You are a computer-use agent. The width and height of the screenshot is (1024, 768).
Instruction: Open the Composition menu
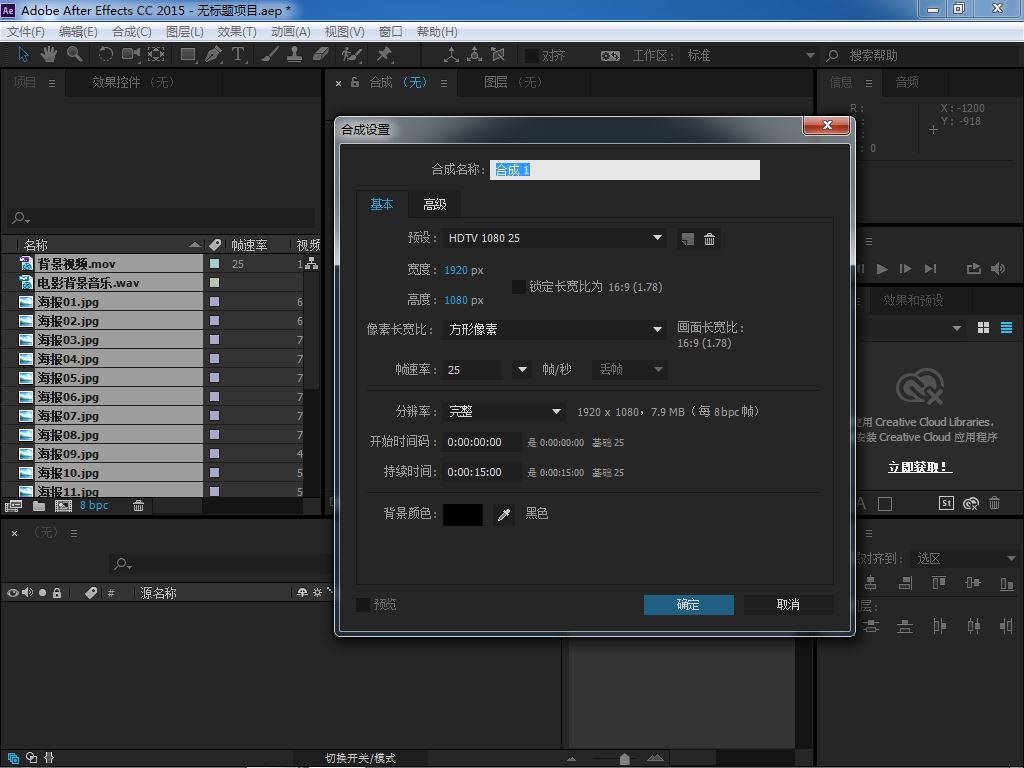click(x=132, y=31)
